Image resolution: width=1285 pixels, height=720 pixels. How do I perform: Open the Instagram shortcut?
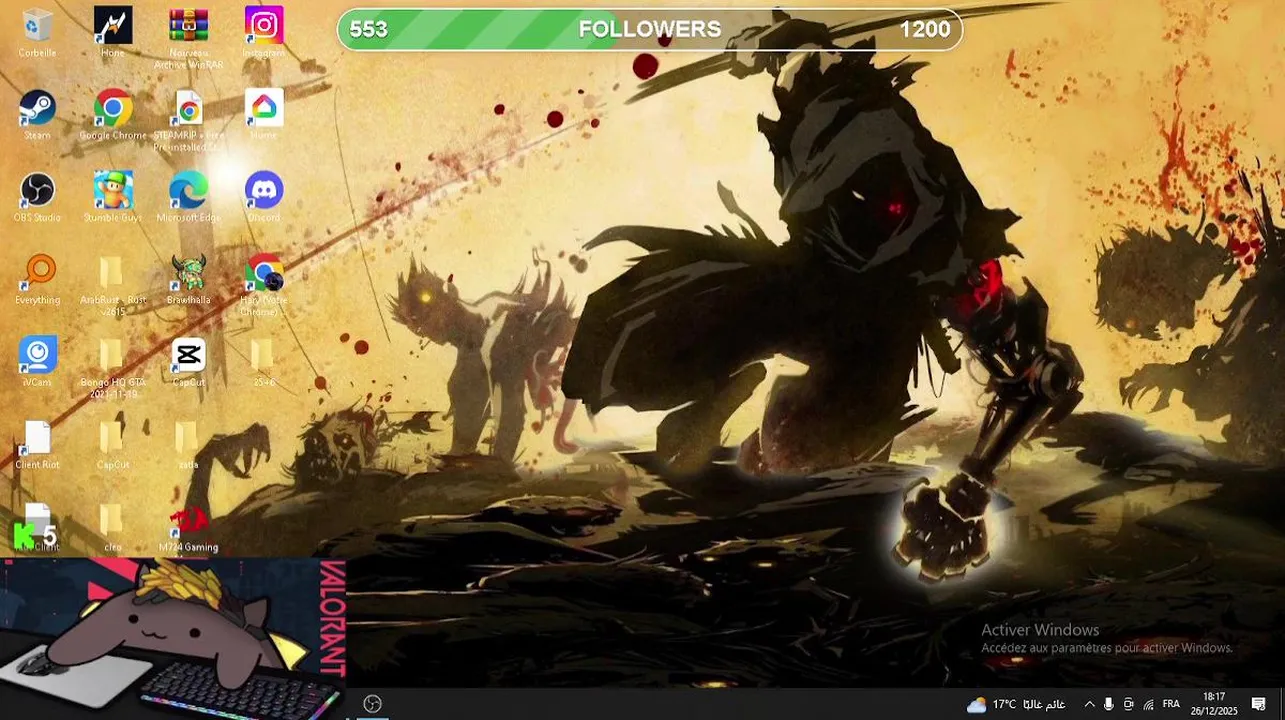click(x=264, y=32)
